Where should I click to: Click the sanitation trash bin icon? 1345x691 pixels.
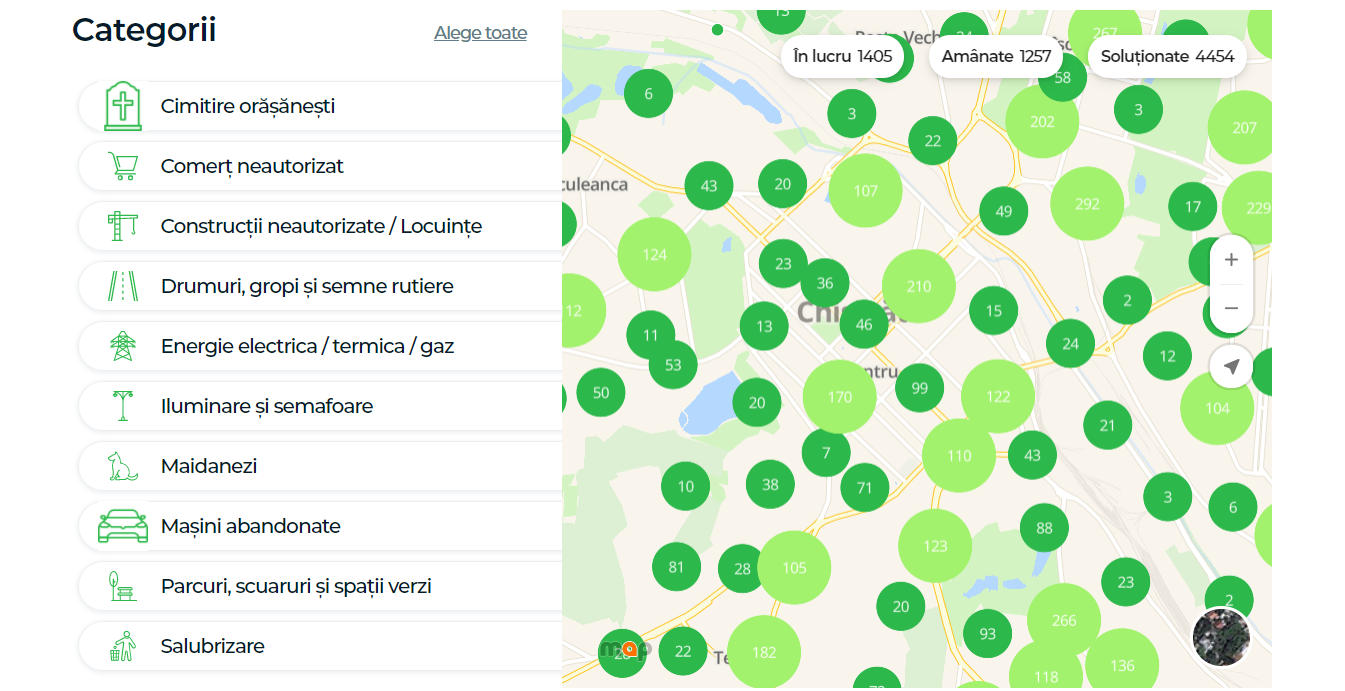click(x=122, y=646)
